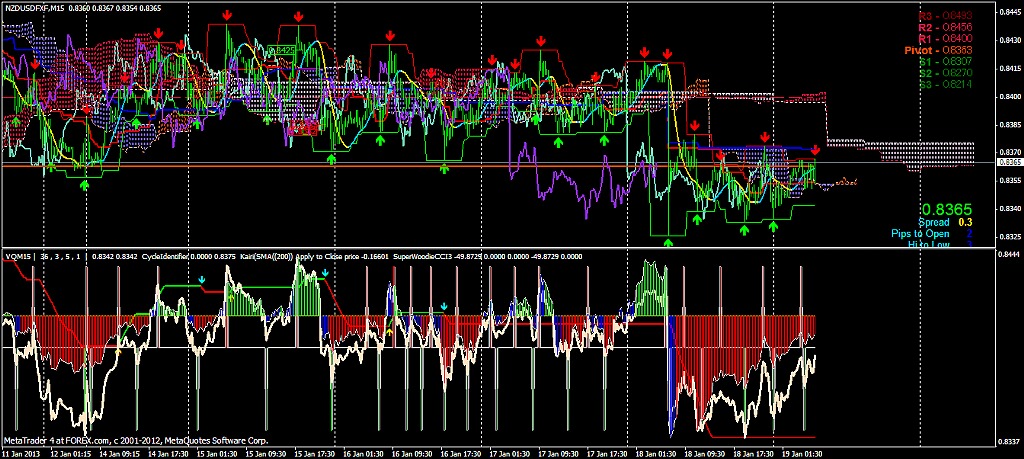The image size is (1024, 459).
Task: Click the 0.8325 price axis label
Action: 1010,236
